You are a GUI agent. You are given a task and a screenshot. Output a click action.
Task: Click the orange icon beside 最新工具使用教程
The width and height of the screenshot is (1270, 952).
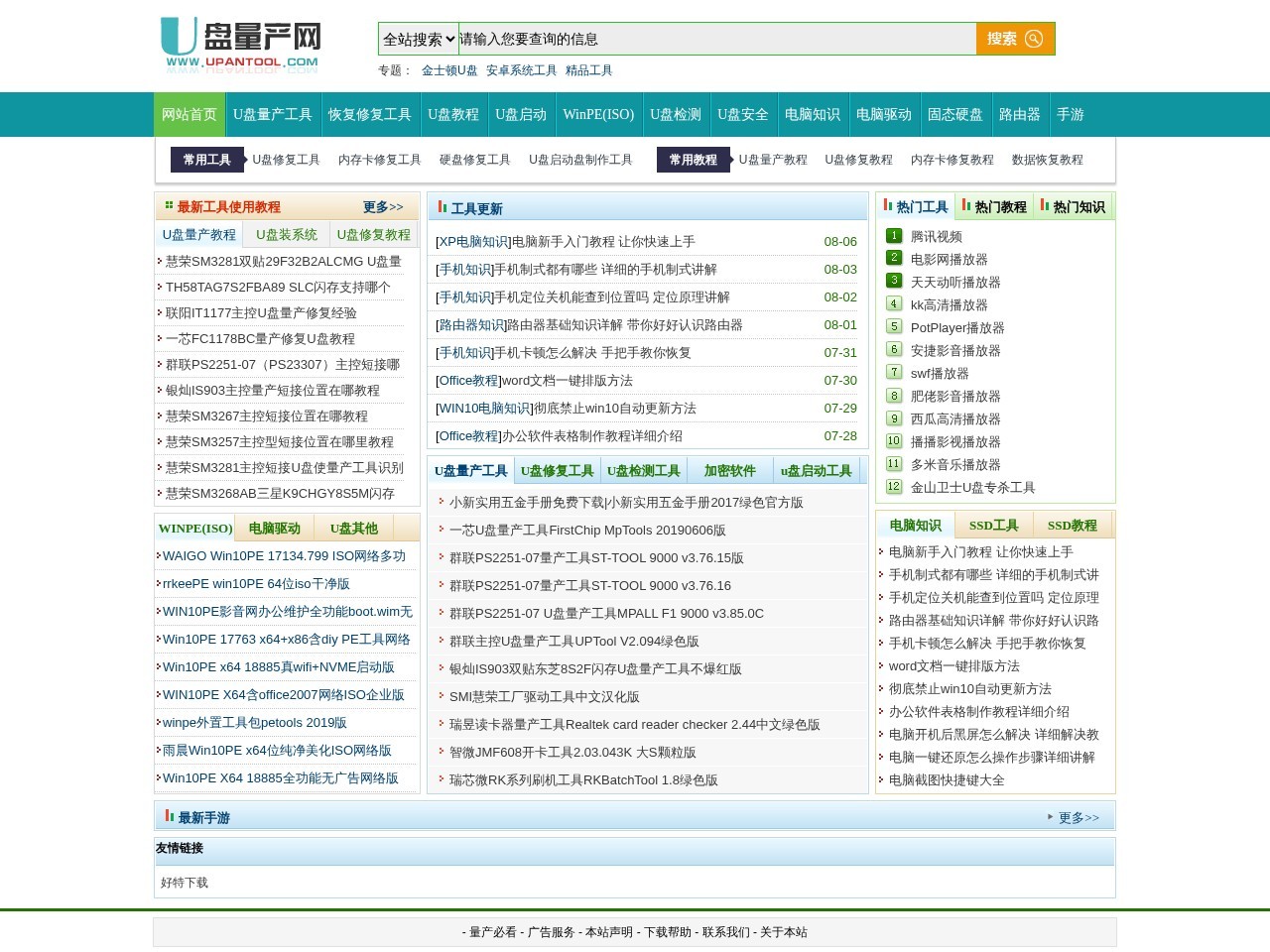click(167, 206)
